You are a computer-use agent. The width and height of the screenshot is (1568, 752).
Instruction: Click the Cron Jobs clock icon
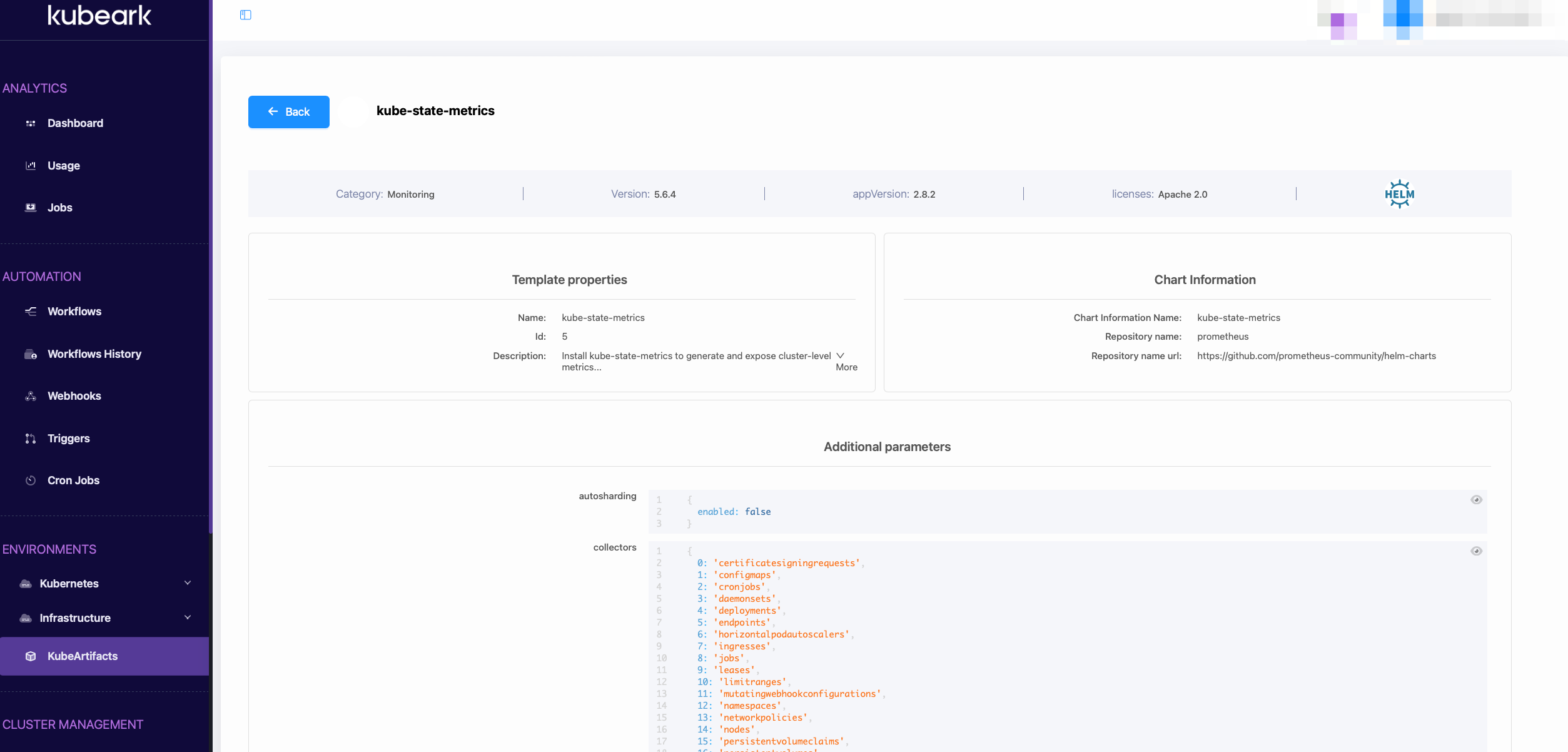pyautogui.click(x=30, y=480)
